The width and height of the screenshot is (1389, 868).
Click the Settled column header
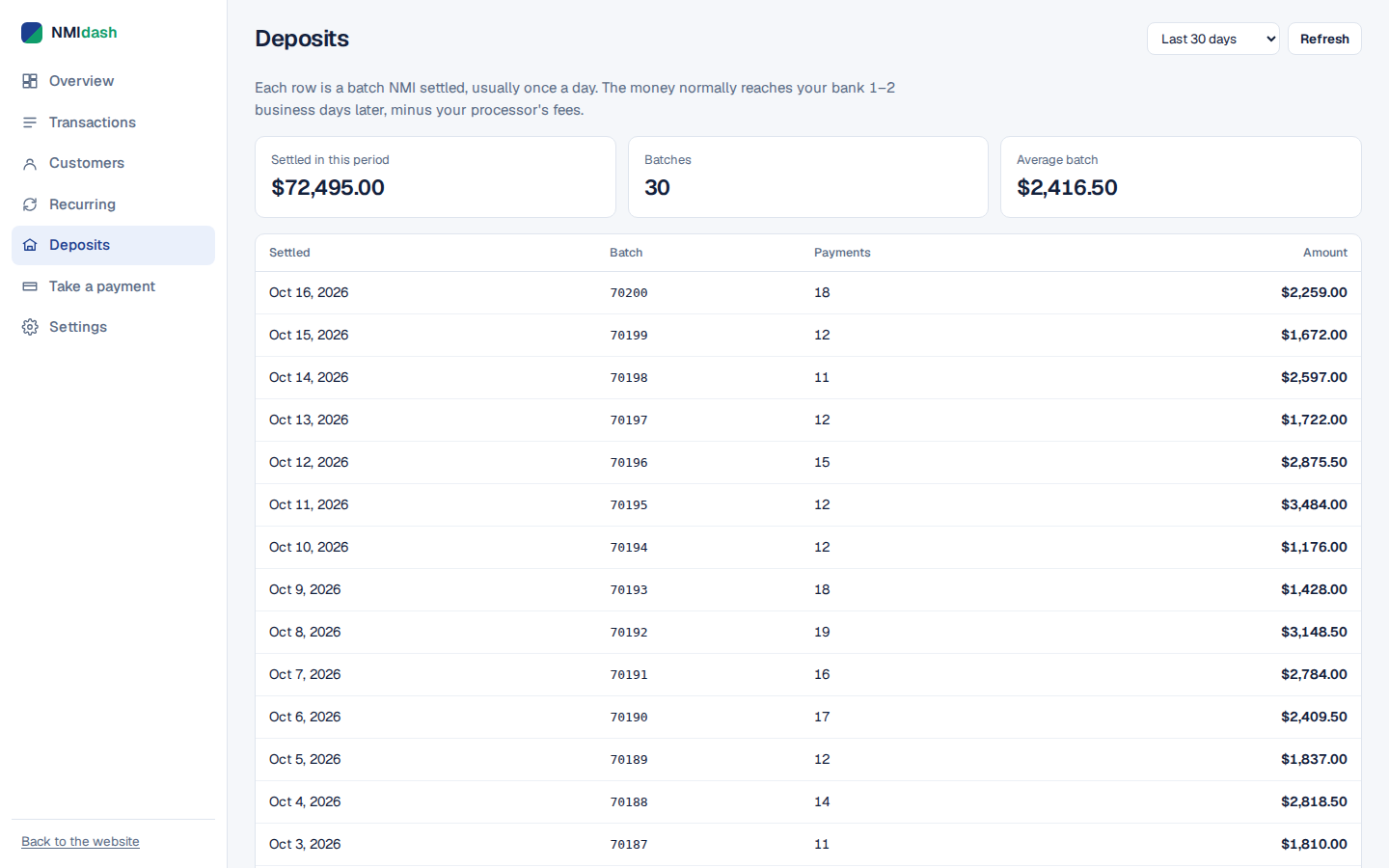[x=289, y=253]
